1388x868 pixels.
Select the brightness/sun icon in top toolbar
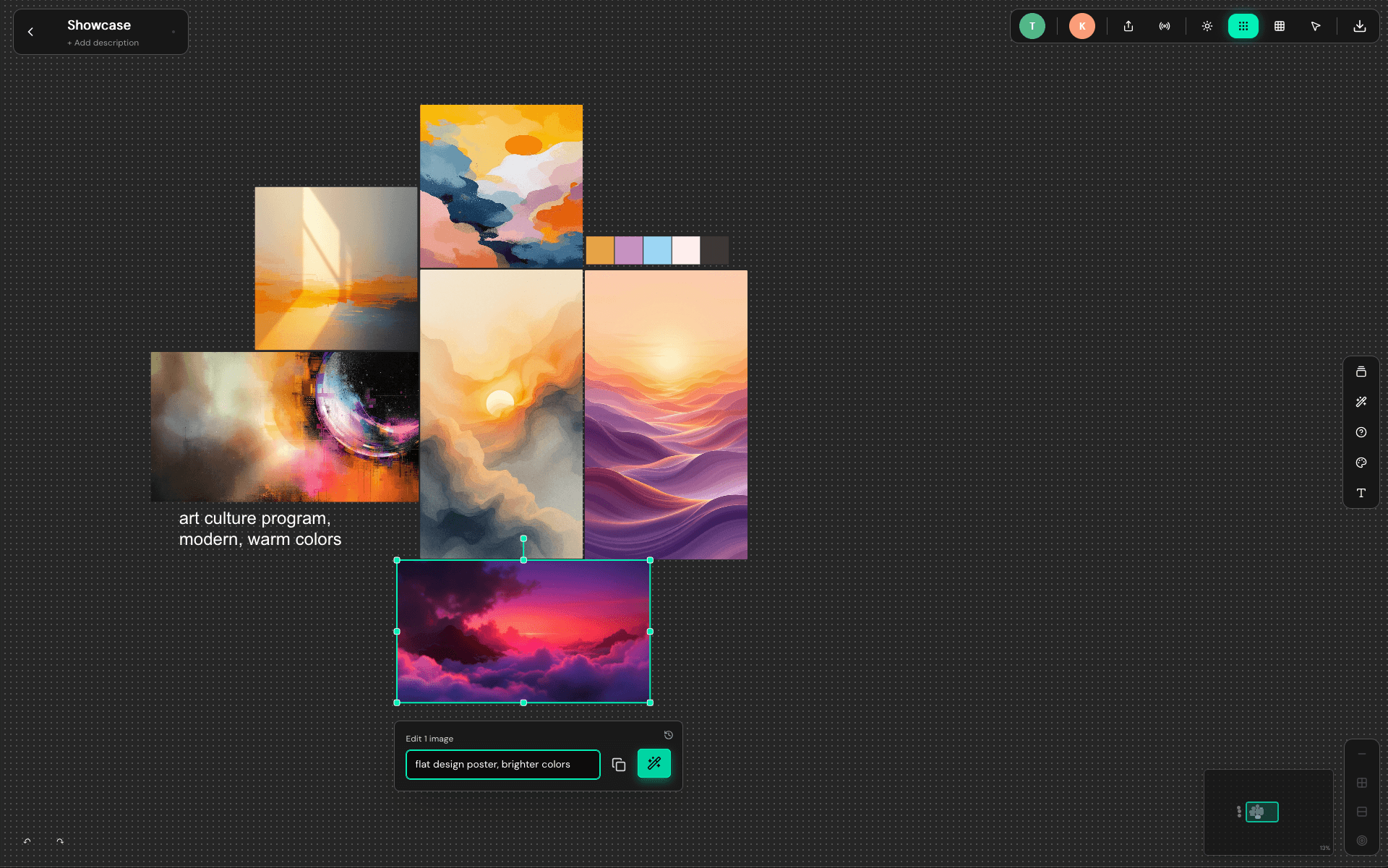click(1207, 26)
